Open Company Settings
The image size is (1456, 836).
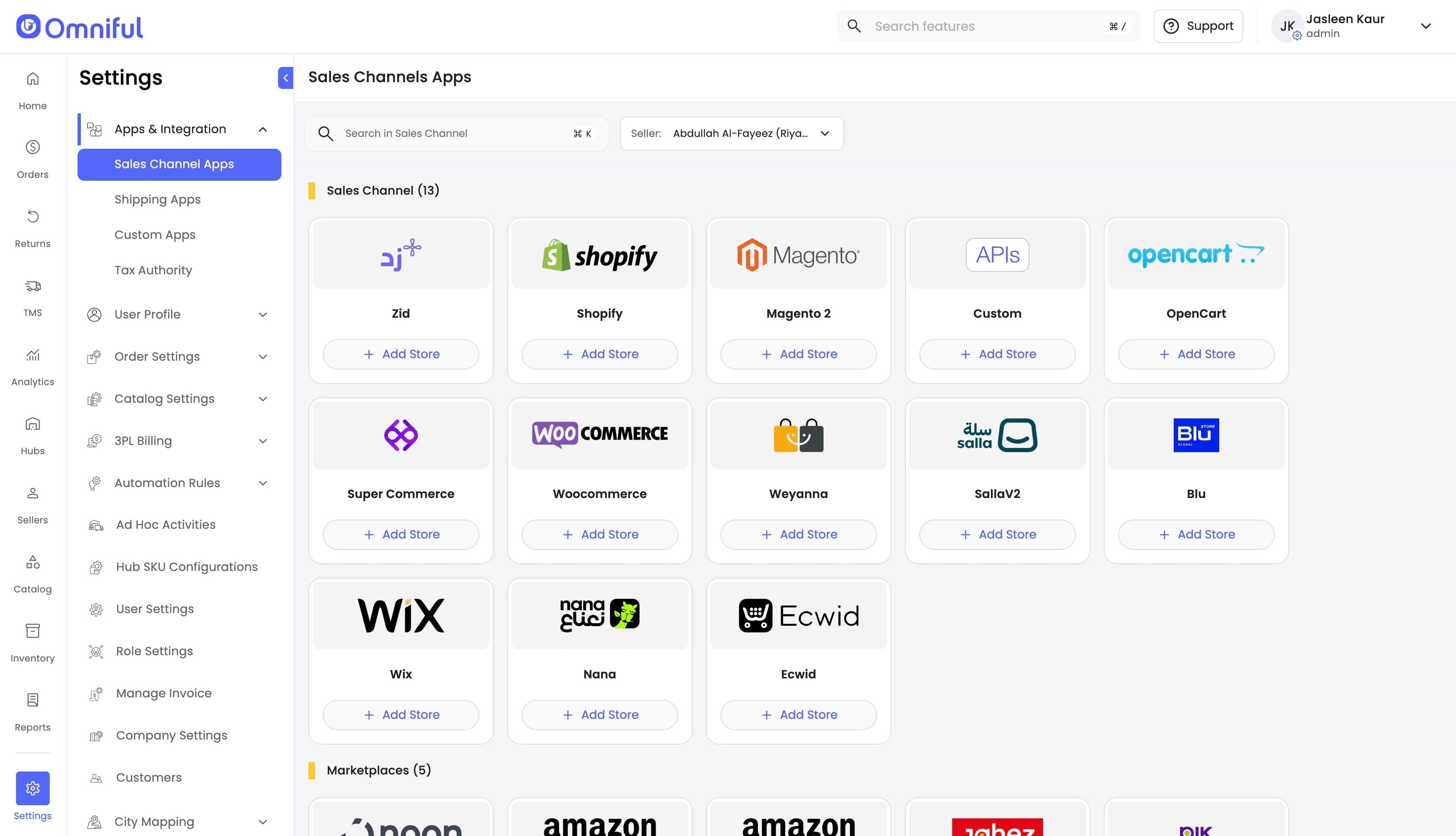point(171,736)
